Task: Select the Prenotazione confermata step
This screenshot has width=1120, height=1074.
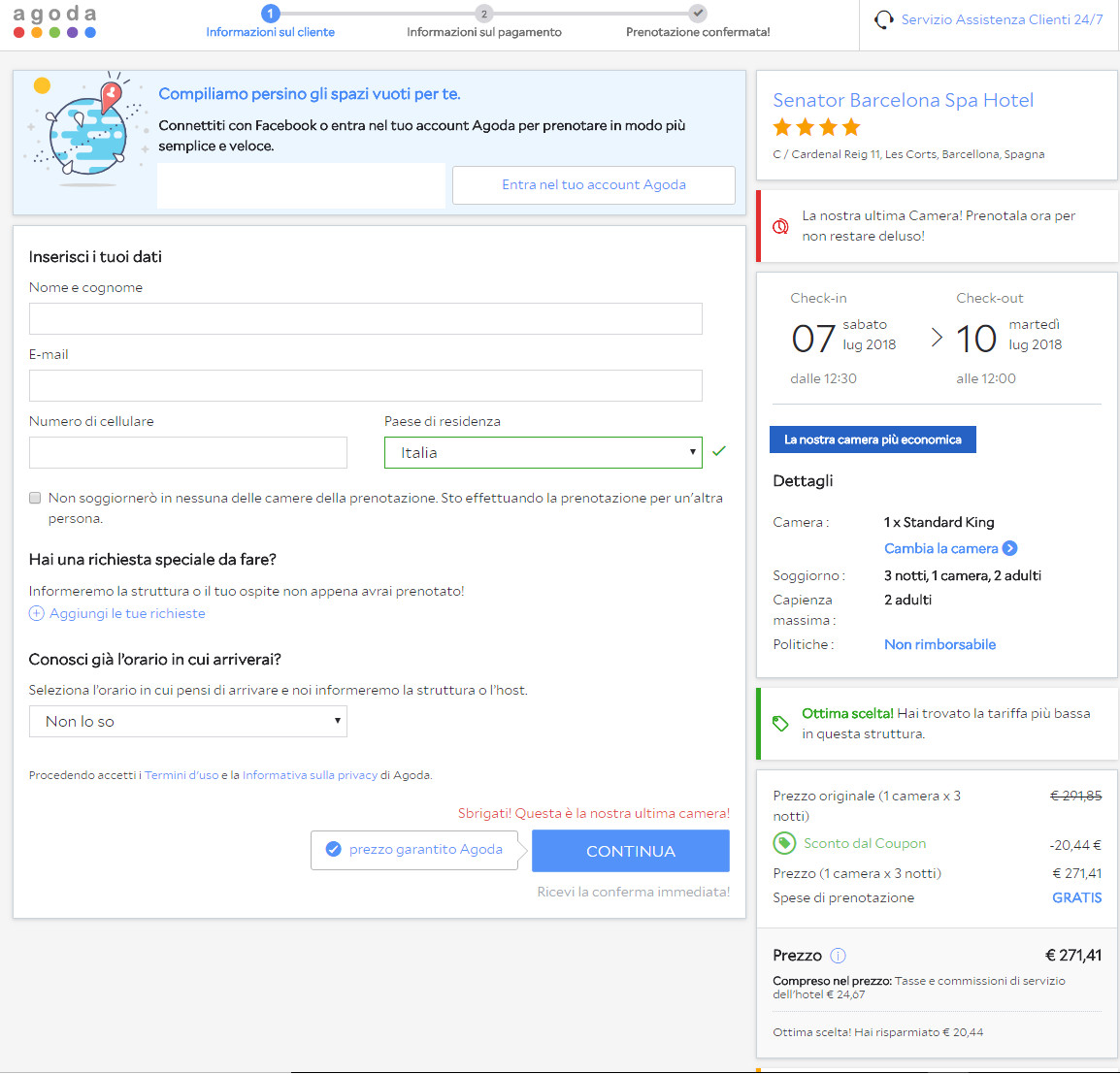Action: pos(698,32)
